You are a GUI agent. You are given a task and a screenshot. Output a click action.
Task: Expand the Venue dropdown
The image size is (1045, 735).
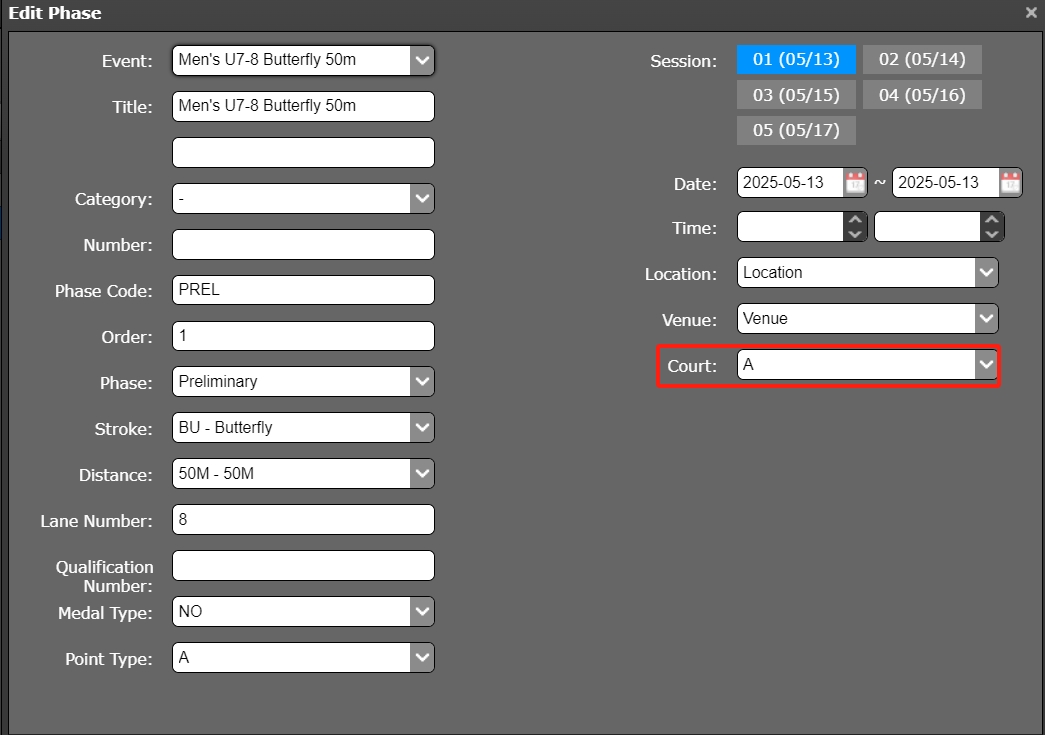[986, 319]
